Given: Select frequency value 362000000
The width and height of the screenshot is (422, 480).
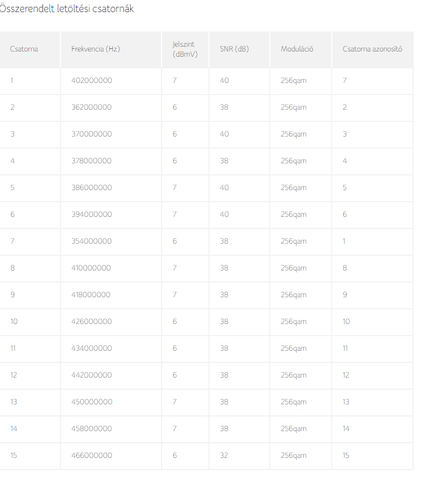Looking at the screenshot, I should (91, 107).
